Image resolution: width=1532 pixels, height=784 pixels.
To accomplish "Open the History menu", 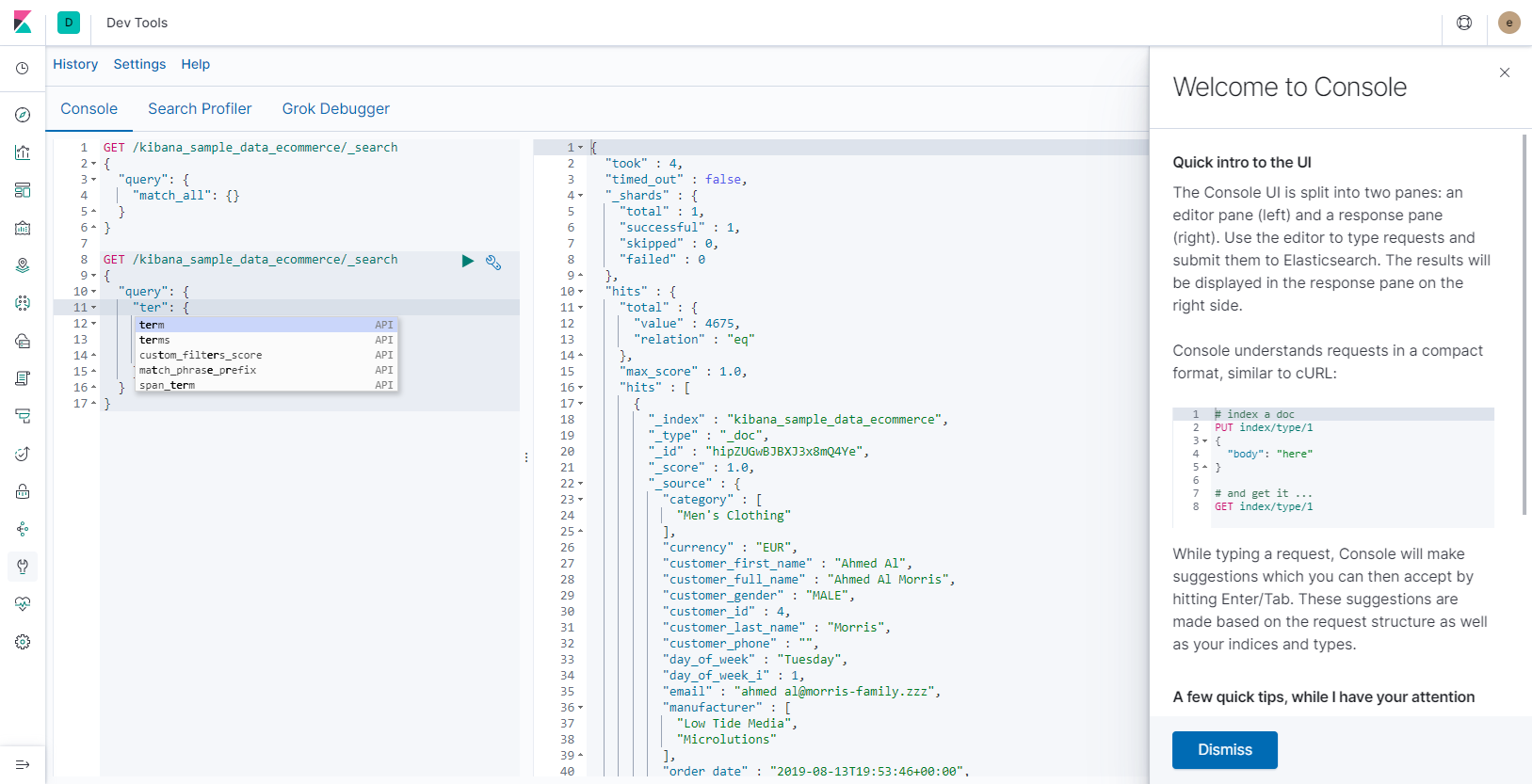I will pyautogui.click(x=75, y=64).
